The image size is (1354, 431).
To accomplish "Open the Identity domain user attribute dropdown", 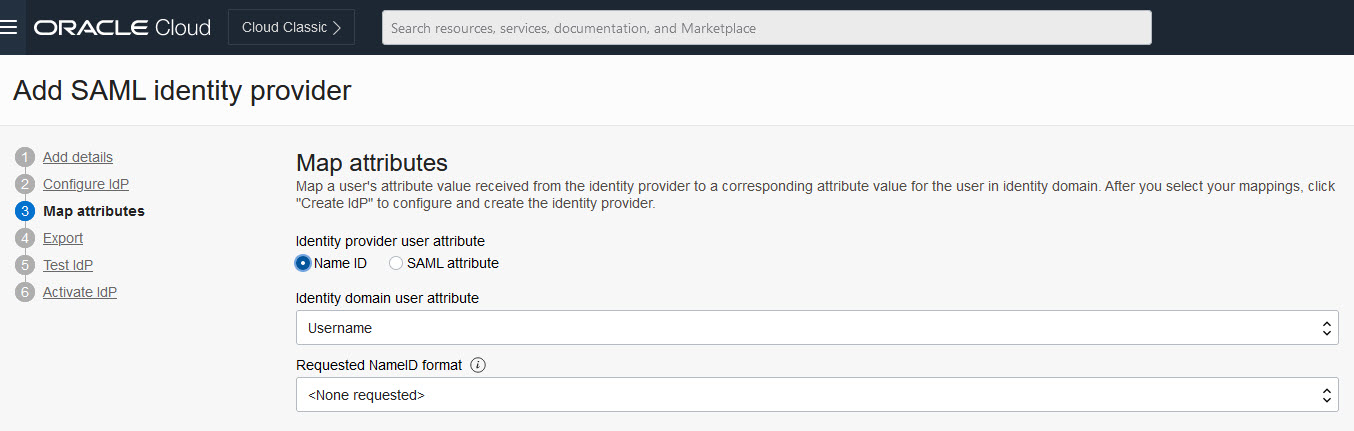I will click(817, 327).
